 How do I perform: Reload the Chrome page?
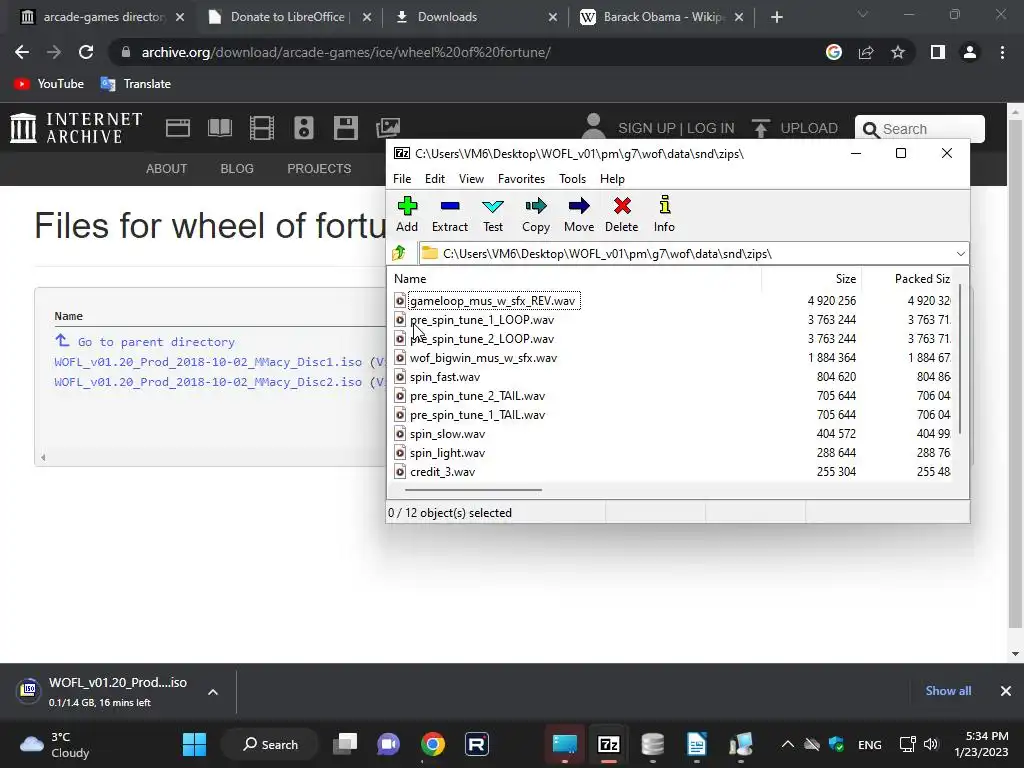(x=86, y=52)
